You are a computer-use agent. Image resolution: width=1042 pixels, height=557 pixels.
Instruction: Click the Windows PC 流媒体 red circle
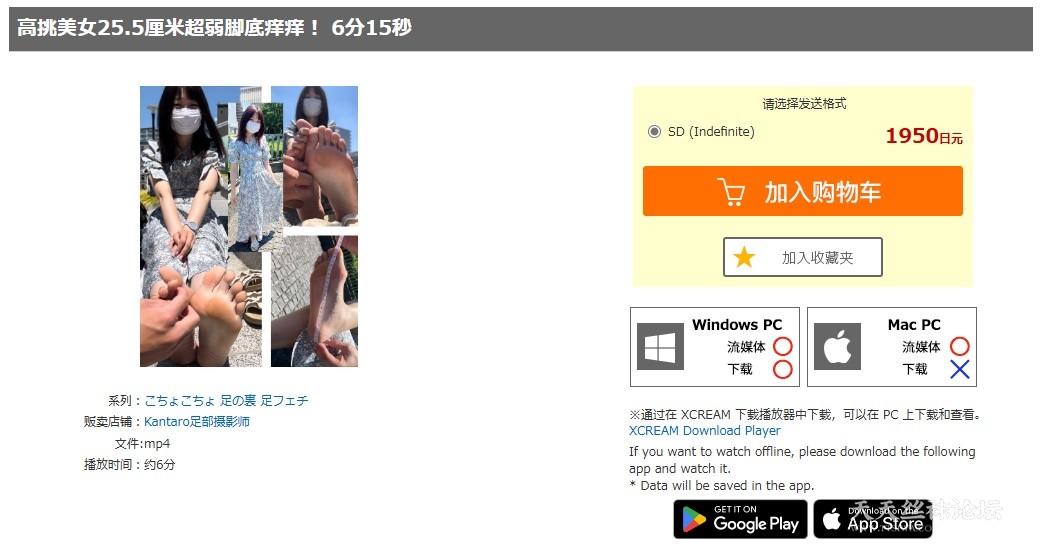783,346
